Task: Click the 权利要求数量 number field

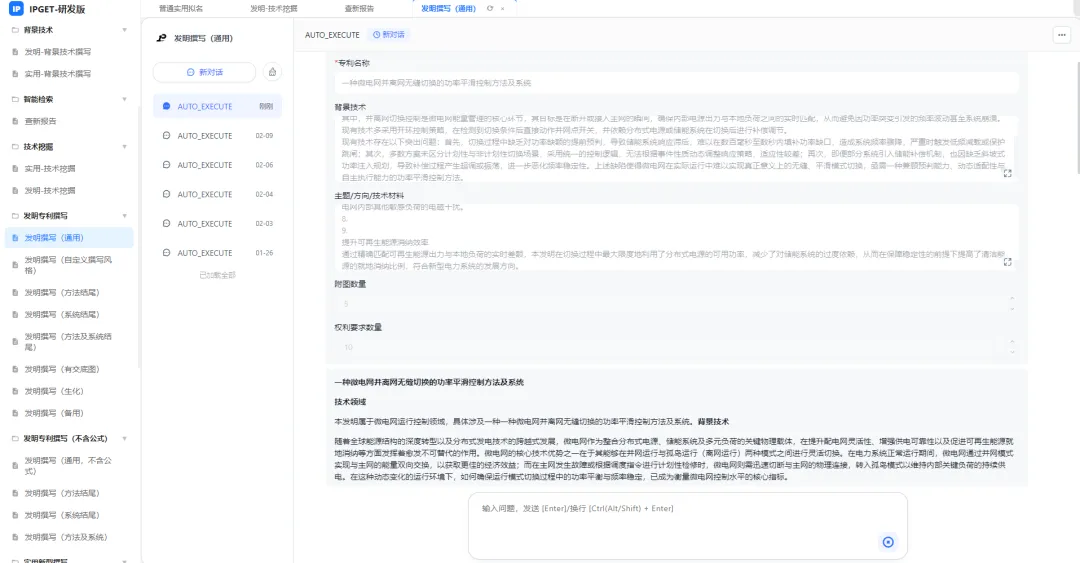Action: [x=676, y=347]
